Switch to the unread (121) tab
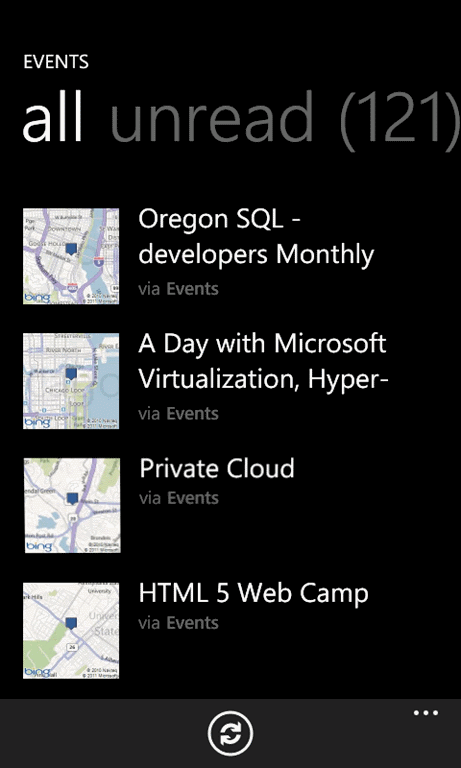 (x=286, y=117)
